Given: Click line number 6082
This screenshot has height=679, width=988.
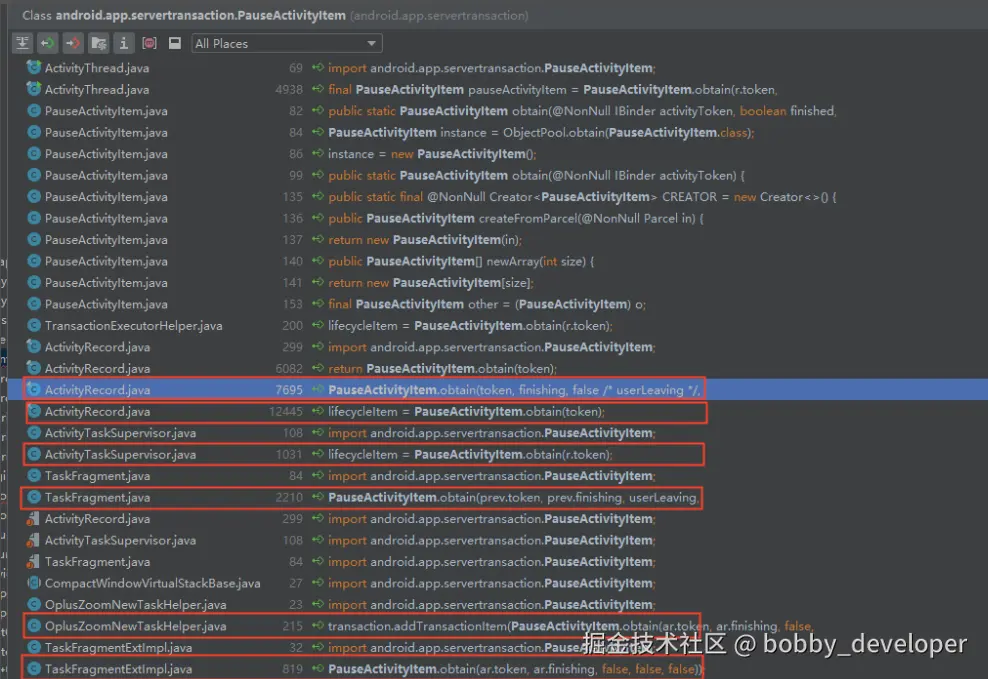Looking at the screenshot, I should 289,368.
